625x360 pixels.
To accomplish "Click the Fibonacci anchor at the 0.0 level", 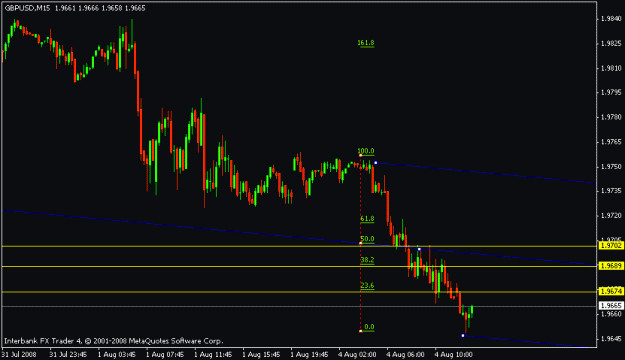I will pos(360,331).
